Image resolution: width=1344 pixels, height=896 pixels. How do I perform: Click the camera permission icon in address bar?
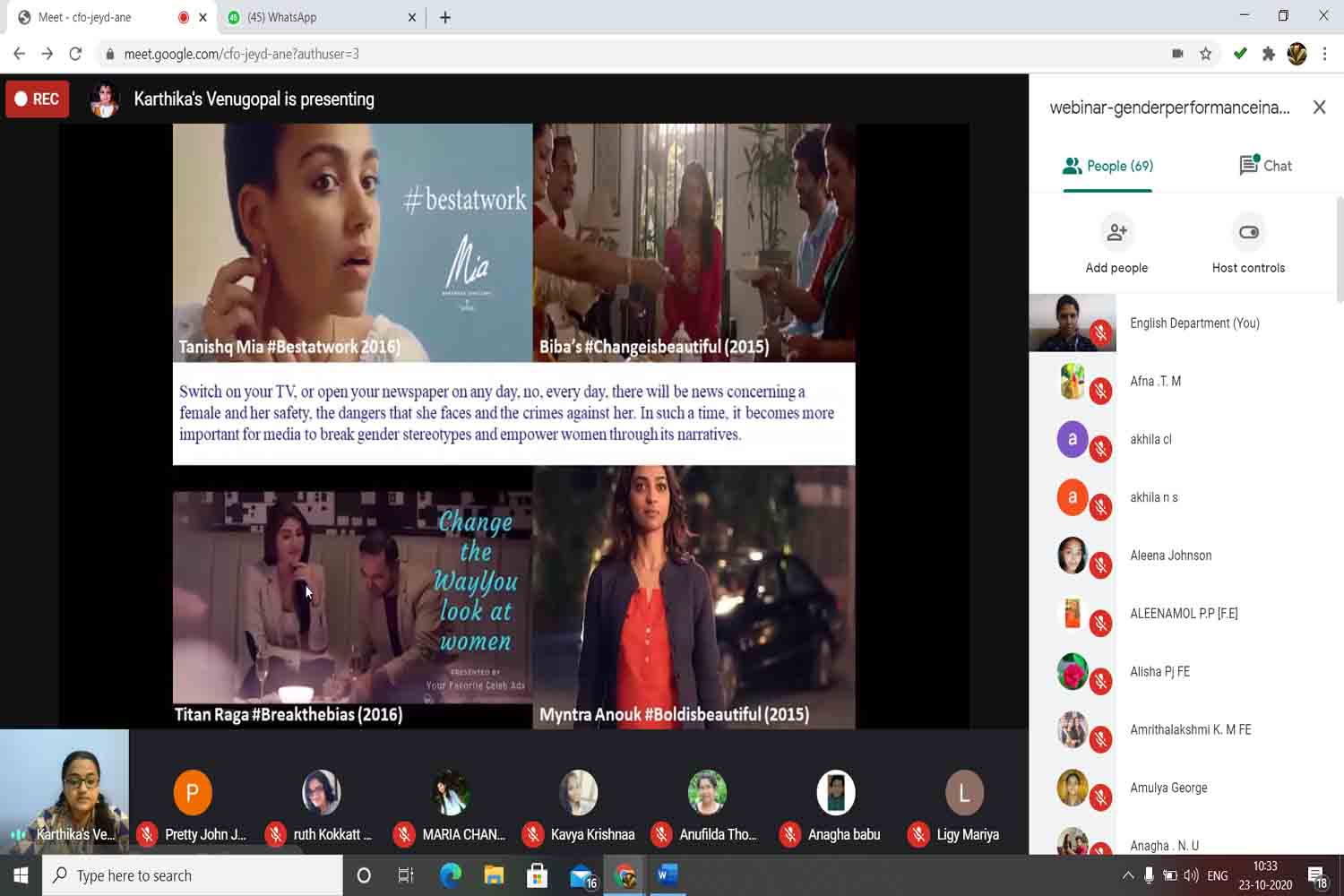click(1177, 54)
